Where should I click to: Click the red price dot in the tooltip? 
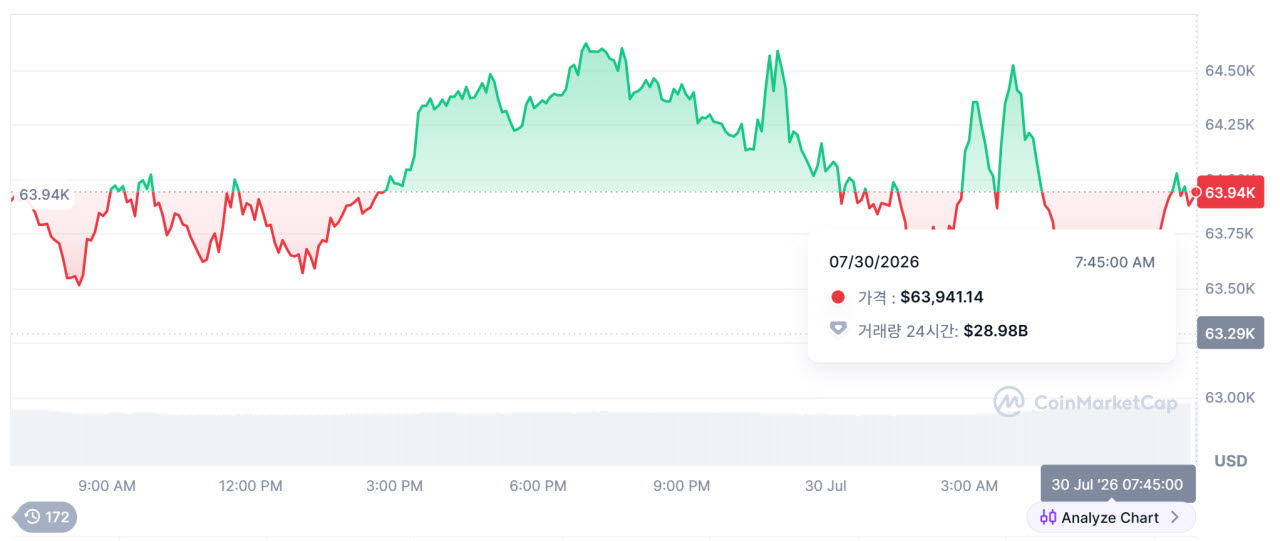(837, 297)
